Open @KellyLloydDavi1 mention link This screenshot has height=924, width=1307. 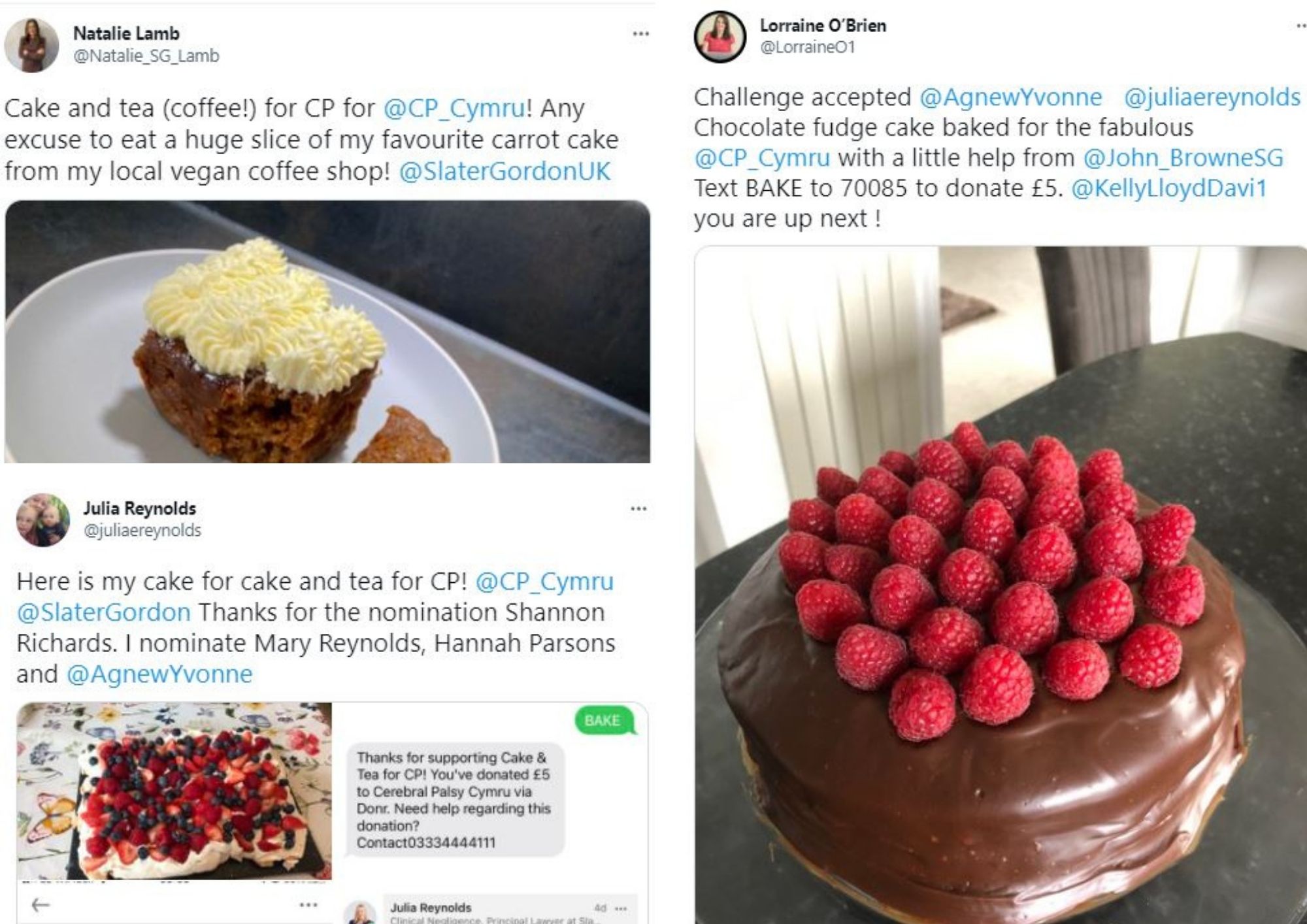click(x=1169, y=188)
